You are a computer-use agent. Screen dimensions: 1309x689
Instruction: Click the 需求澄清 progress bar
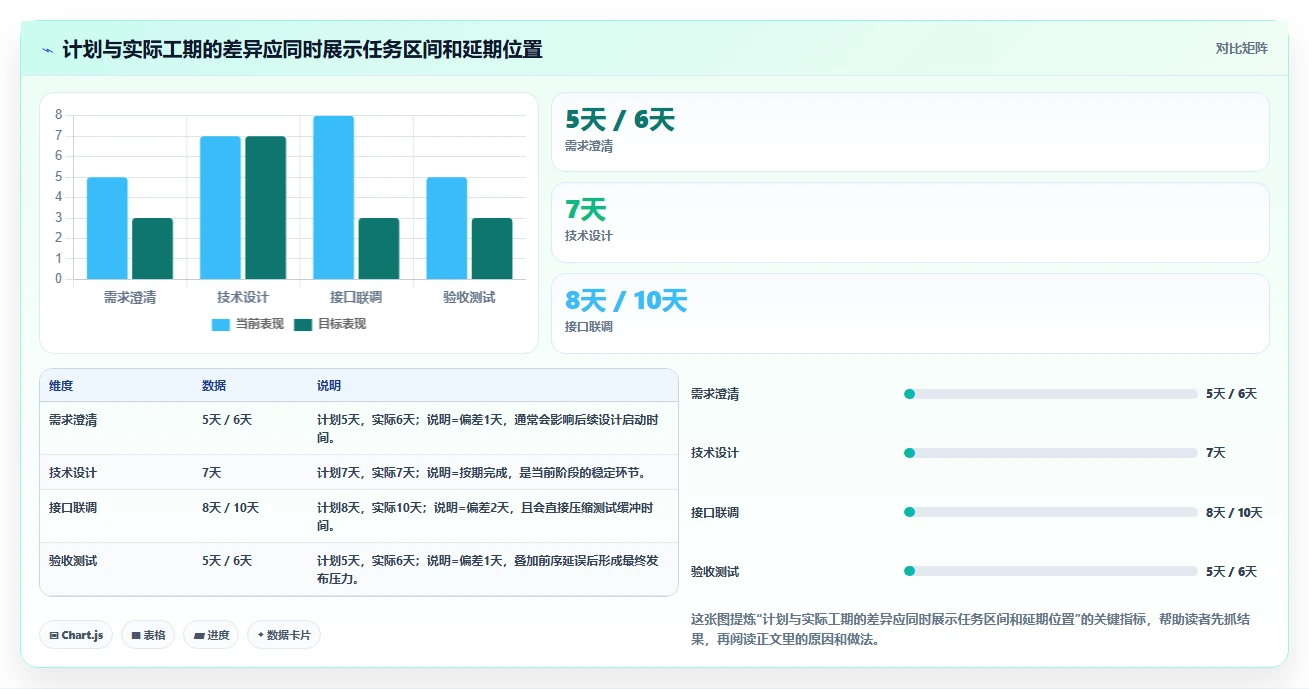1050,394
